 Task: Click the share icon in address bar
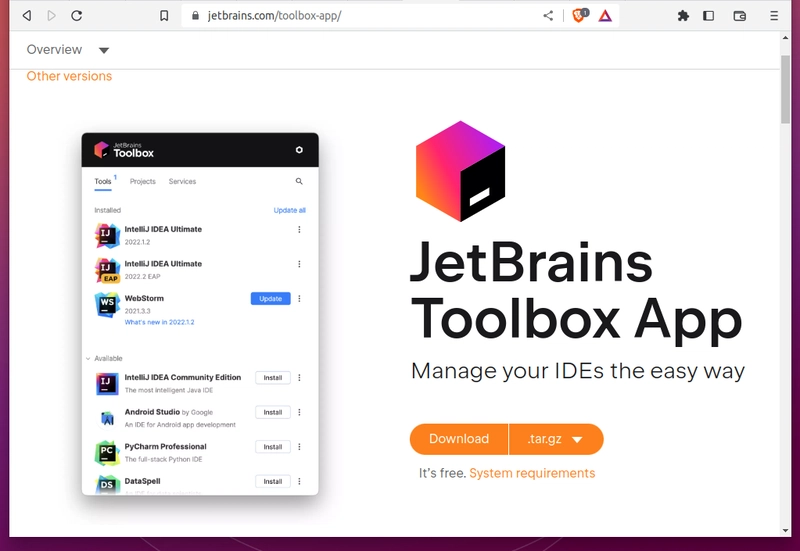[548, 16]
